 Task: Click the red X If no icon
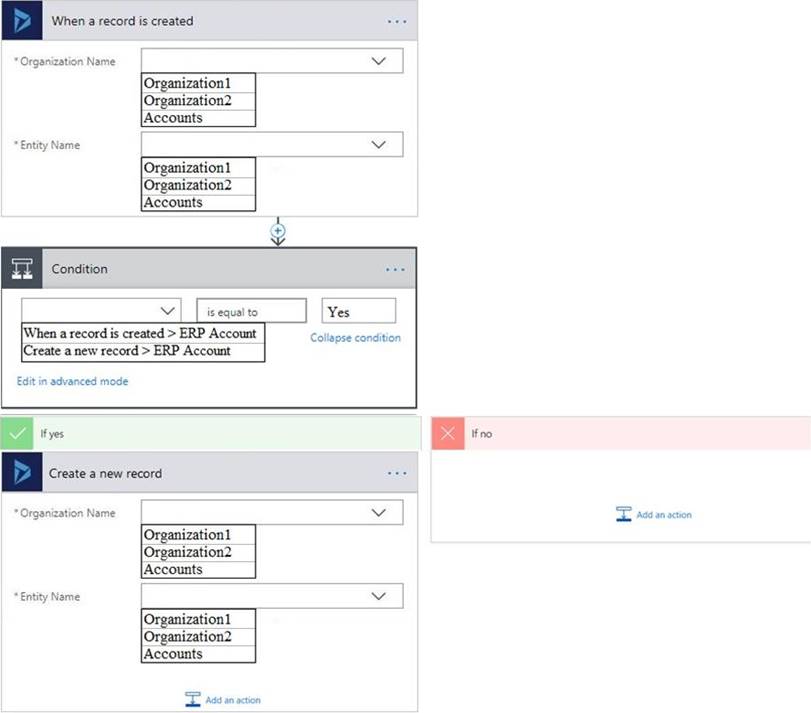[448, 434]
